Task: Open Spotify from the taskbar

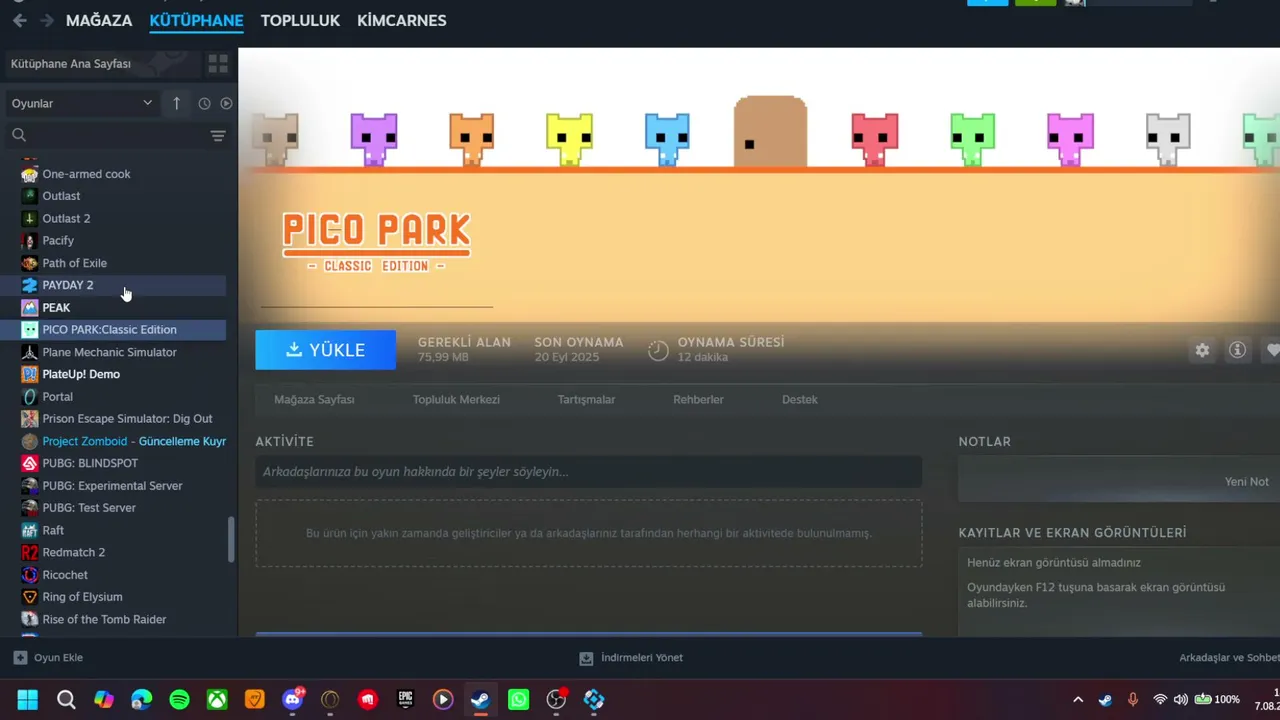Action: click(x=180, y=700)
